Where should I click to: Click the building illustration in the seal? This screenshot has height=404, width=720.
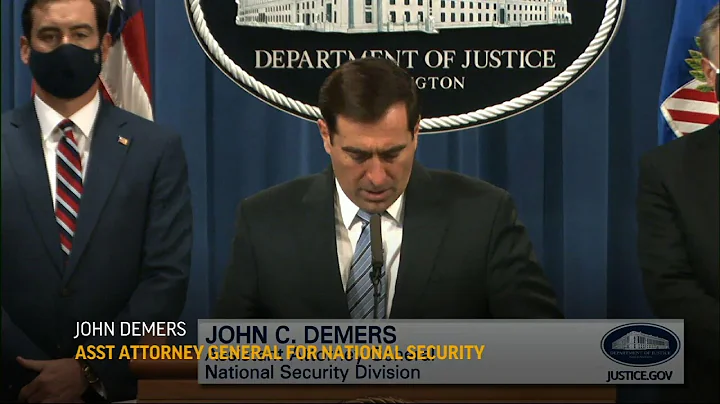[403, 16]
